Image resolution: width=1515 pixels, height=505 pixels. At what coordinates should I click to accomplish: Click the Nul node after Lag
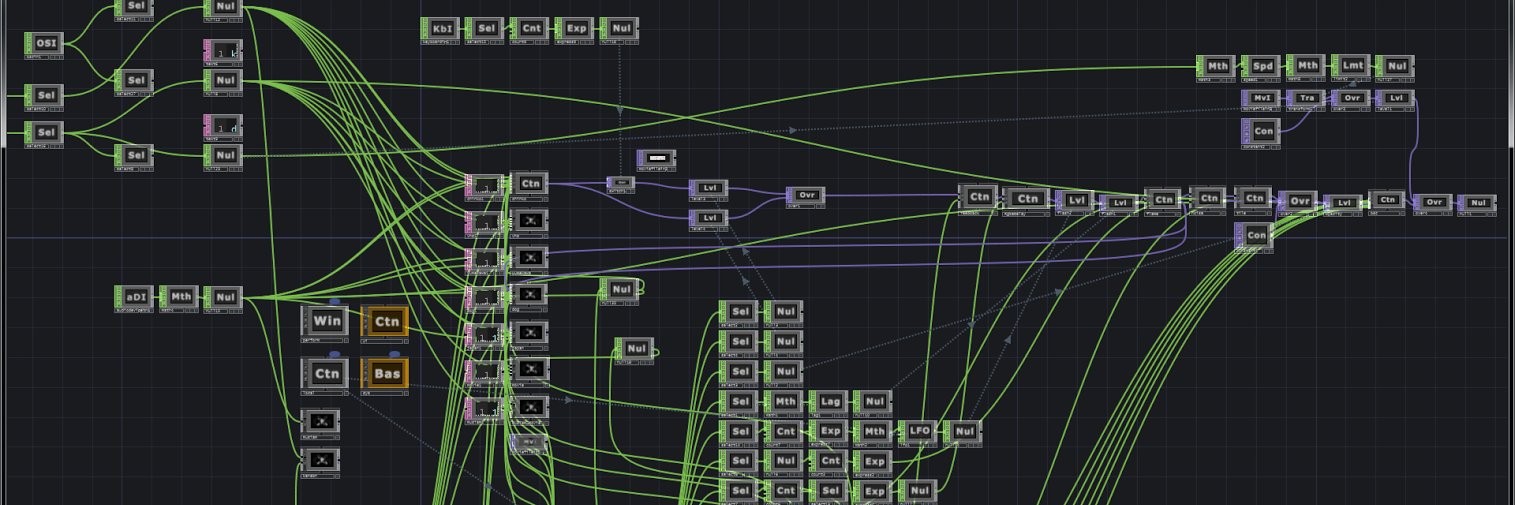(x=873, y=402)
